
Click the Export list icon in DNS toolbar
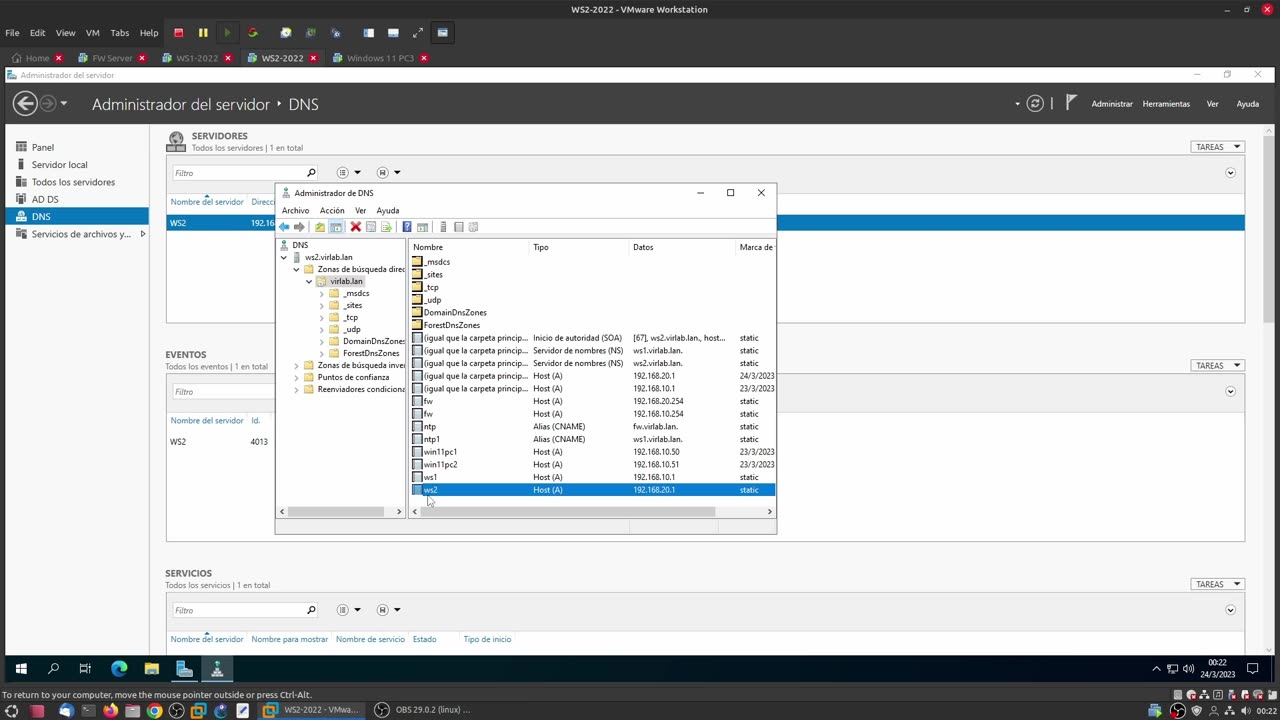pos(386,227)
